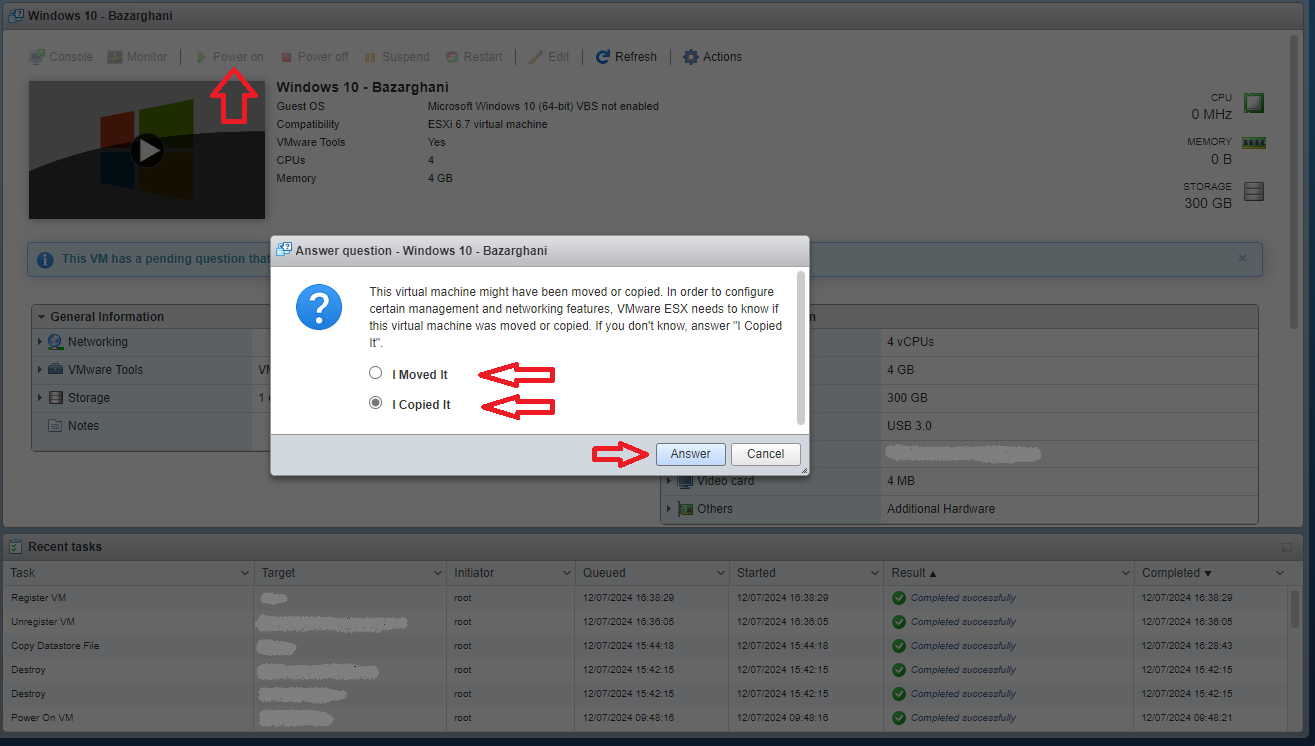
Task: Click the green CPU chip icon
Action: 1253,103
